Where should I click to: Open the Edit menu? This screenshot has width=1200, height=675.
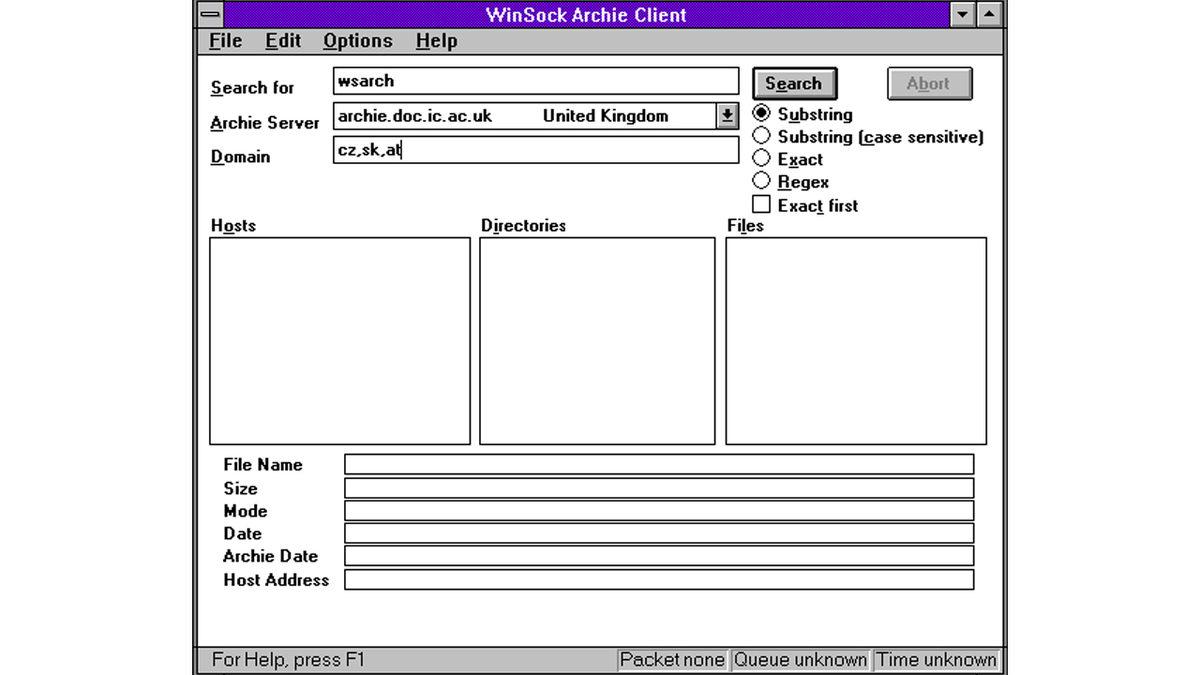[283, 41]
